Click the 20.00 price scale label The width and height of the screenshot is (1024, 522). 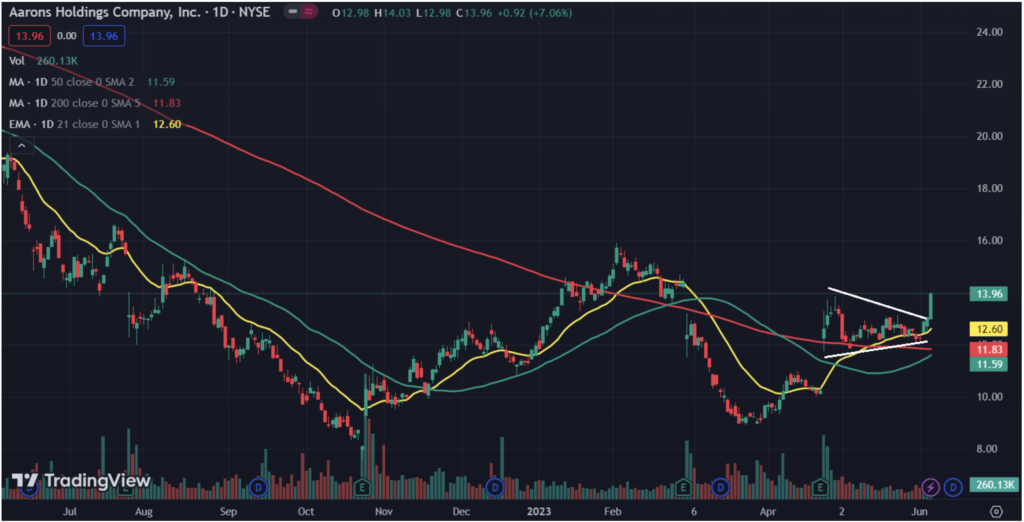989,136
